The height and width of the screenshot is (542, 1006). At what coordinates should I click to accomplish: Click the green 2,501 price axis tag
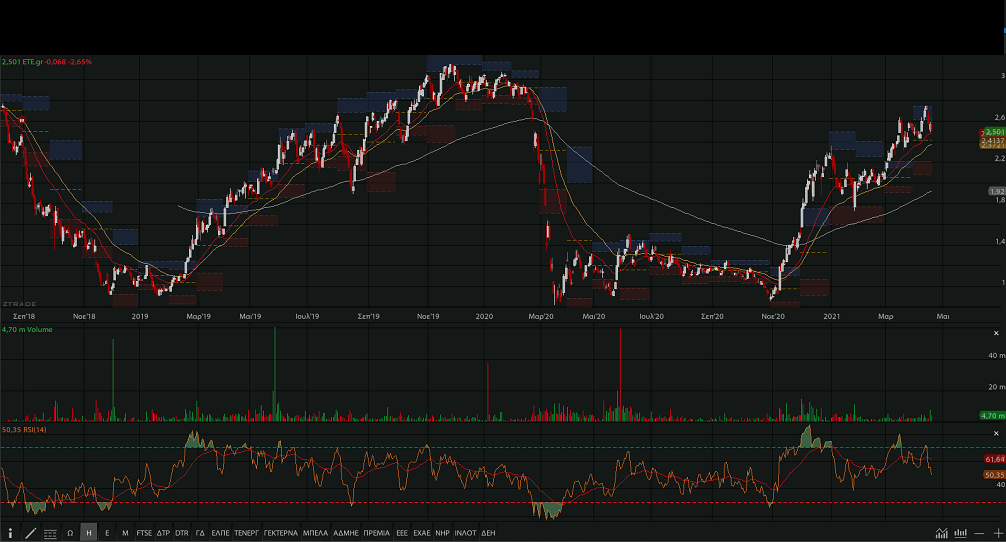point(994,132)
